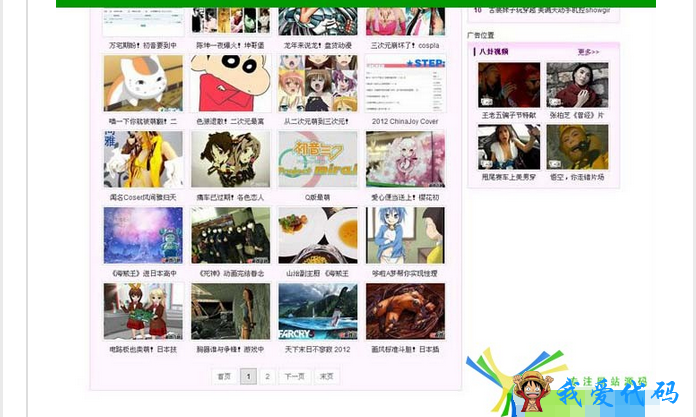Open the white lucky-cat anime thumbnail
The height and width of the screenshot is (417, 696).
coord(143,83)
